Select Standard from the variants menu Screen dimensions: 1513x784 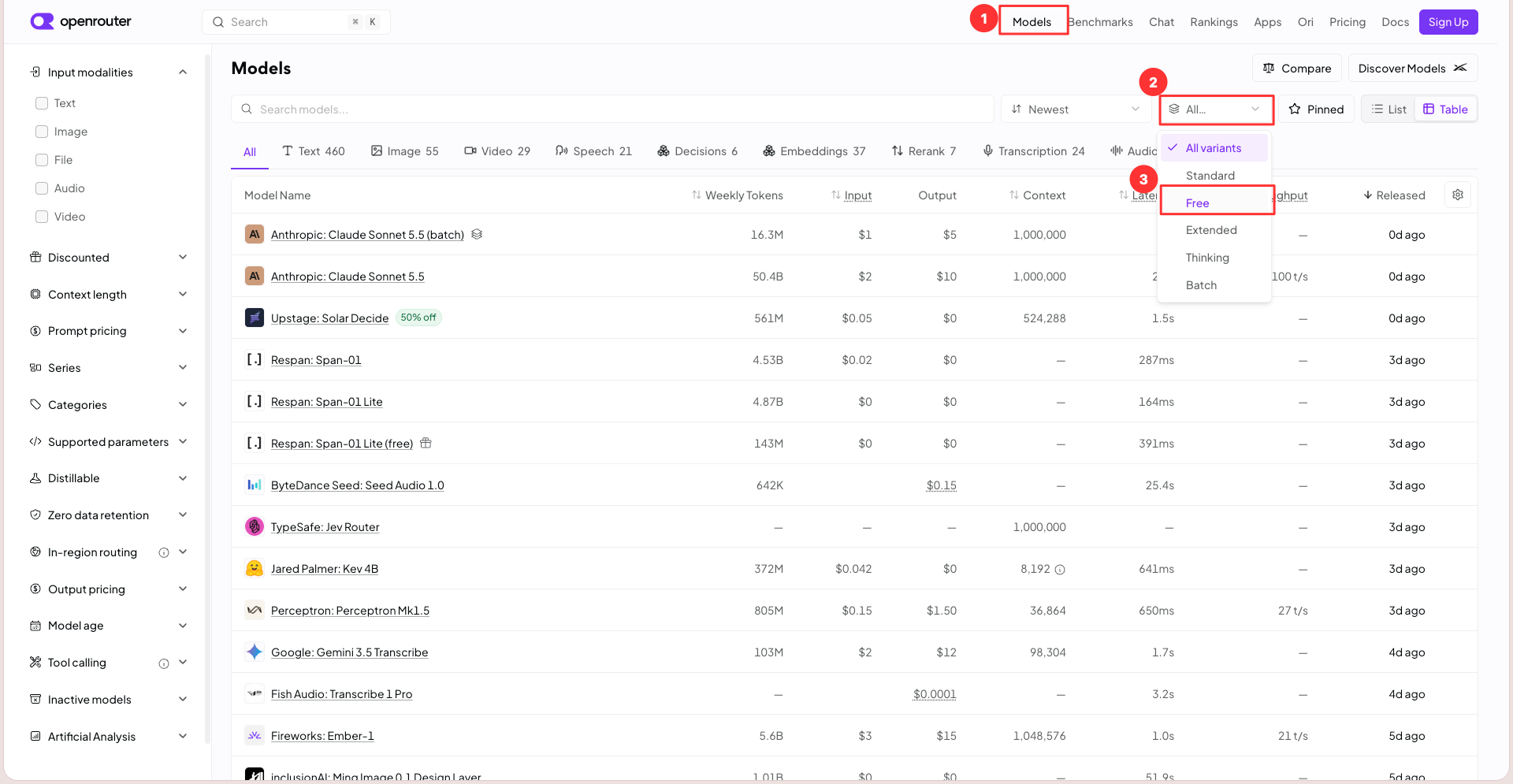tap(1214, 175)
